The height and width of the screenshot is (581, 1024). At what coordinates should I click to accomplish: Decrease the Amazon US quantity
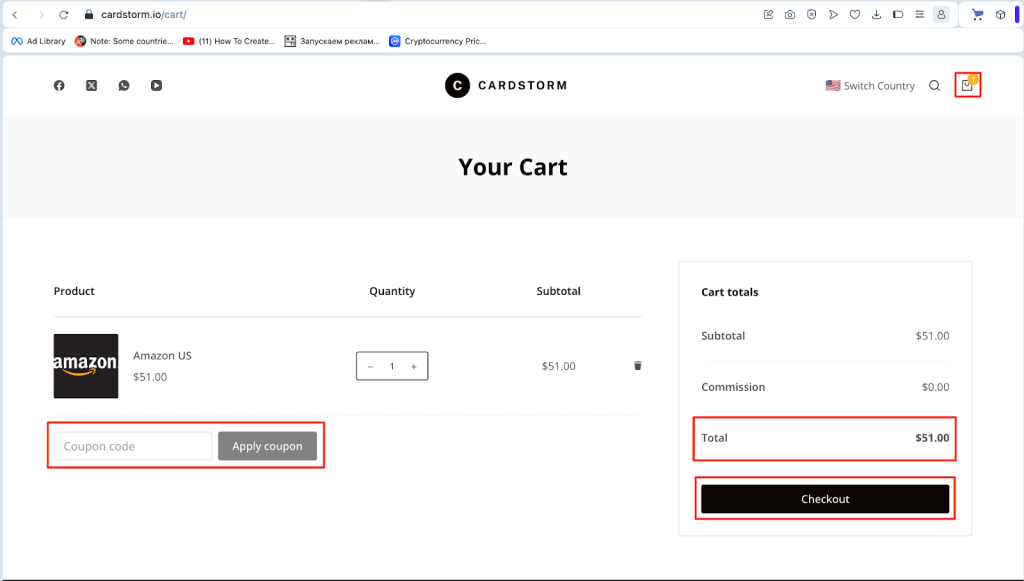[370, 365]
